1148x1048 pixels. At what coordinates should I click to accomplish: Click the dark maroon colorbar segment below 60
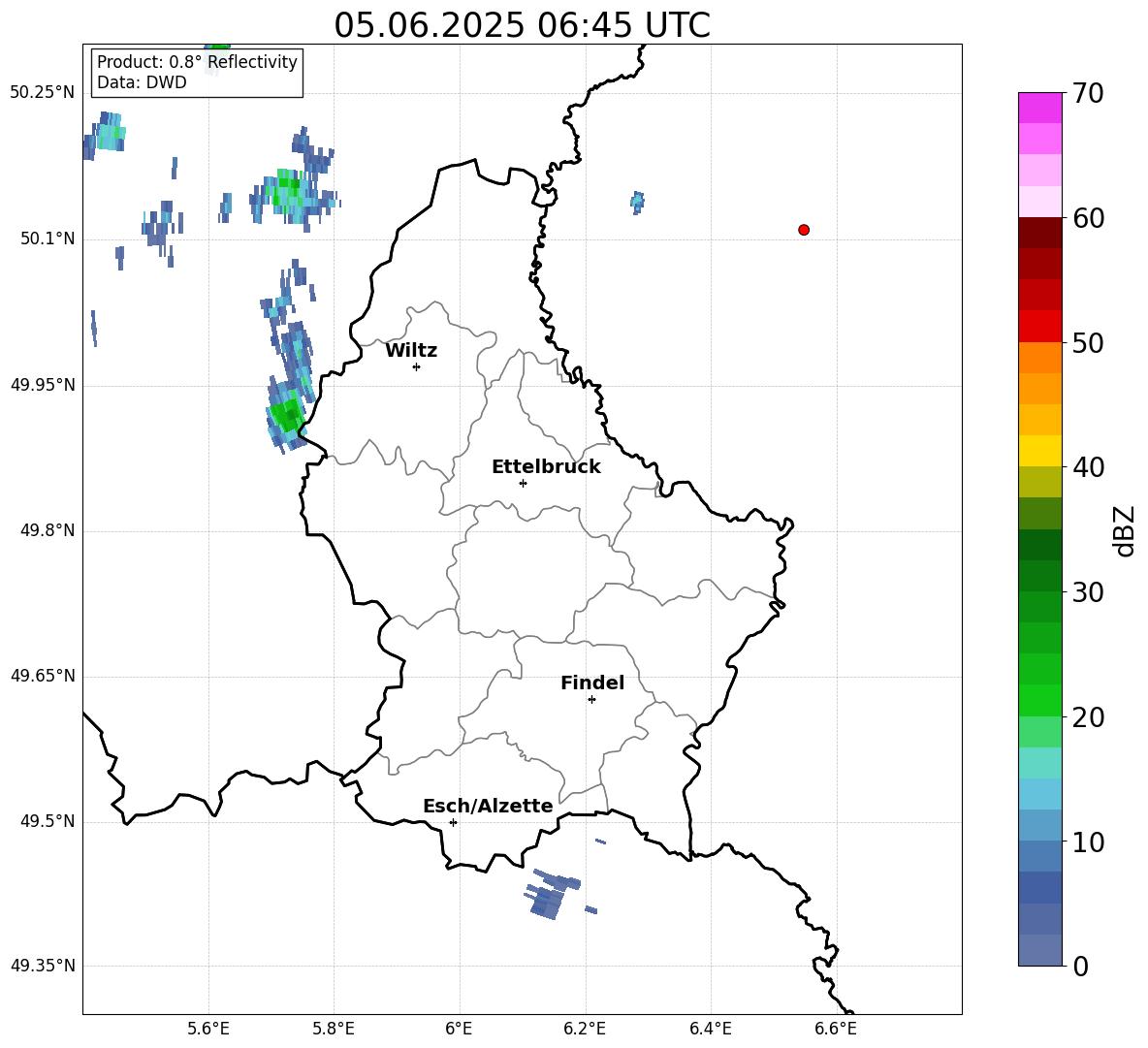[x=1039, y=233]
